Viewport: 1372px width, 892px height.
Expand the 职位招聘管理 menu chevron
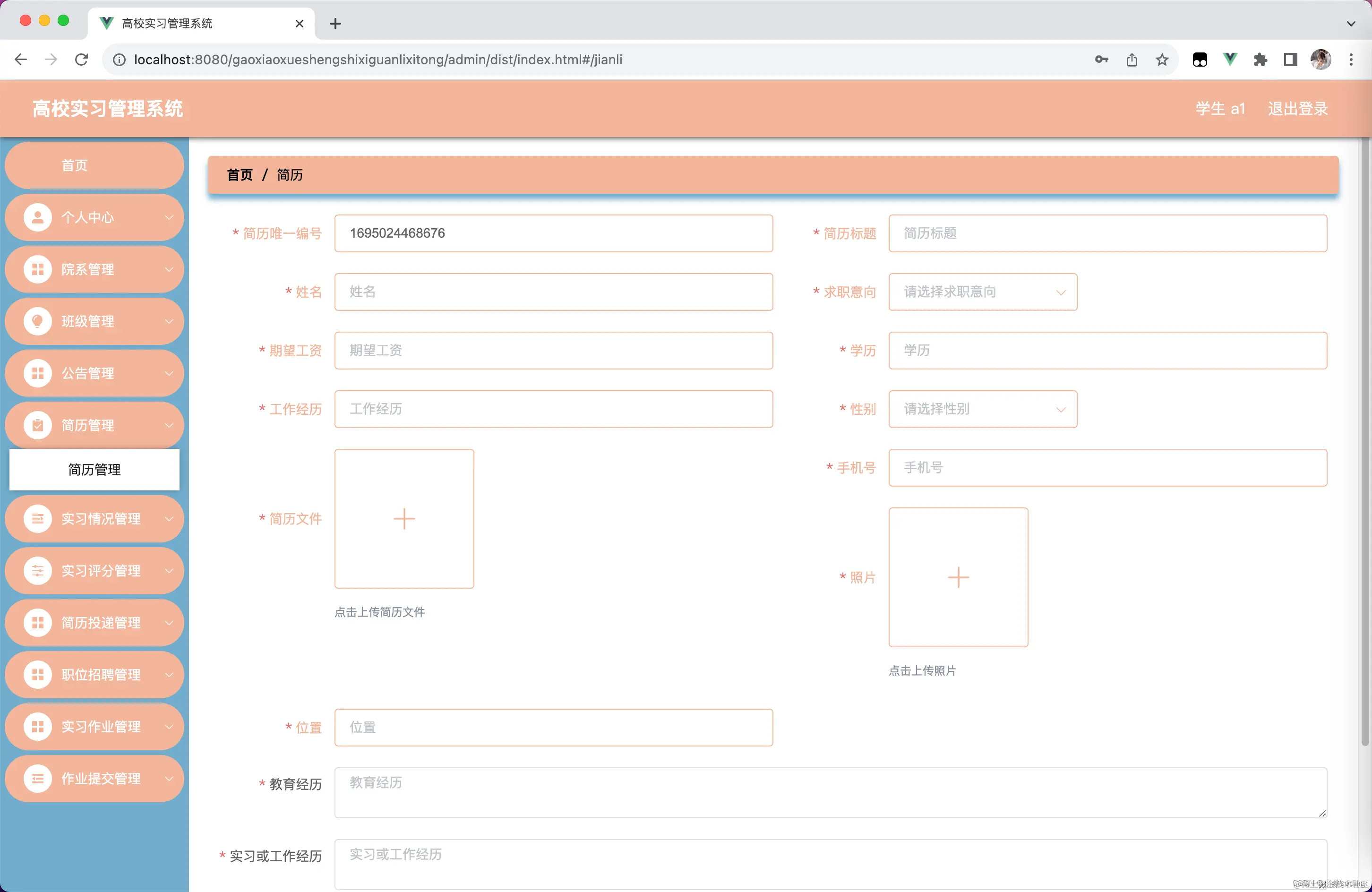pos(169,675)
